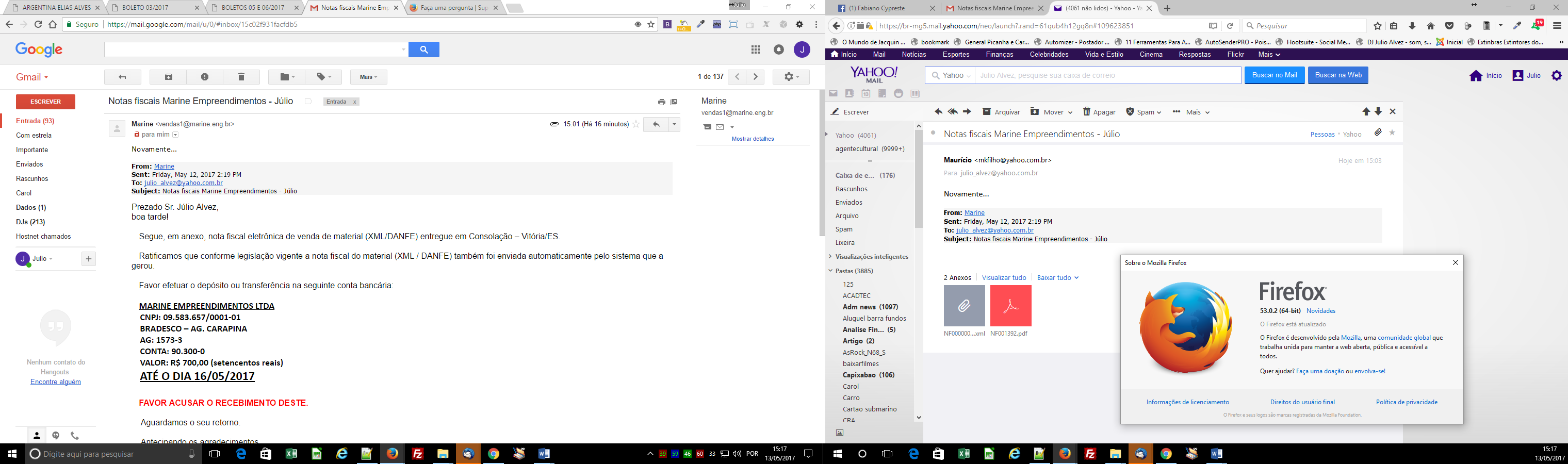Screen dimensions: 1568x464
Task: Open Gmail settings gear menu
Action: (791, 77)
